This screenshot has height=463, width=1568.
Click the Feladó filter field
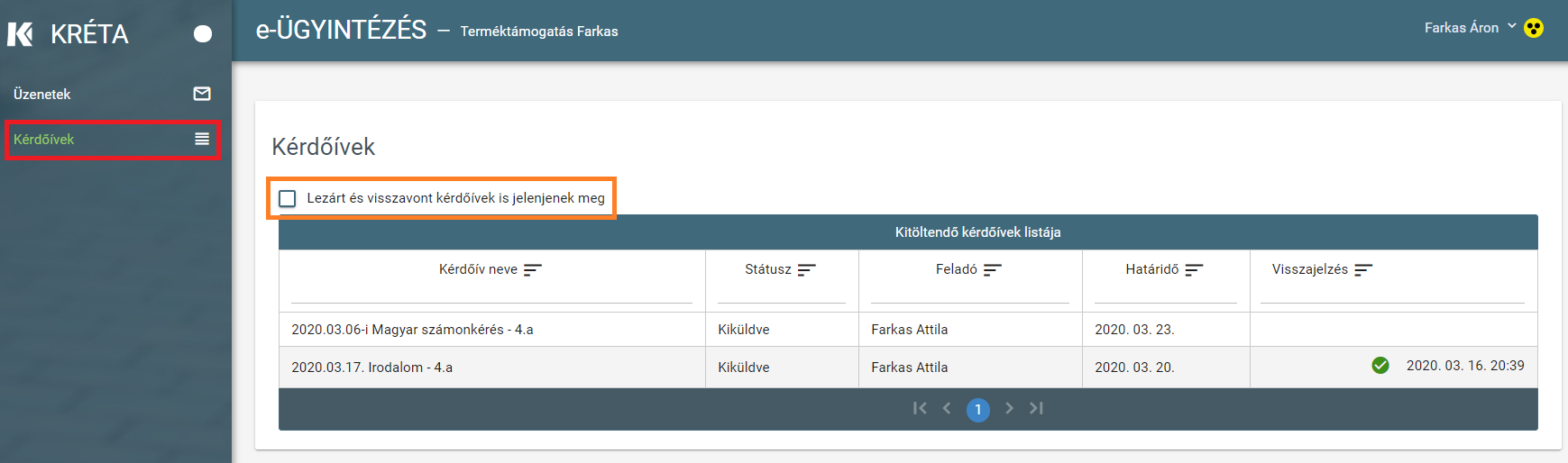click(970, 294)
